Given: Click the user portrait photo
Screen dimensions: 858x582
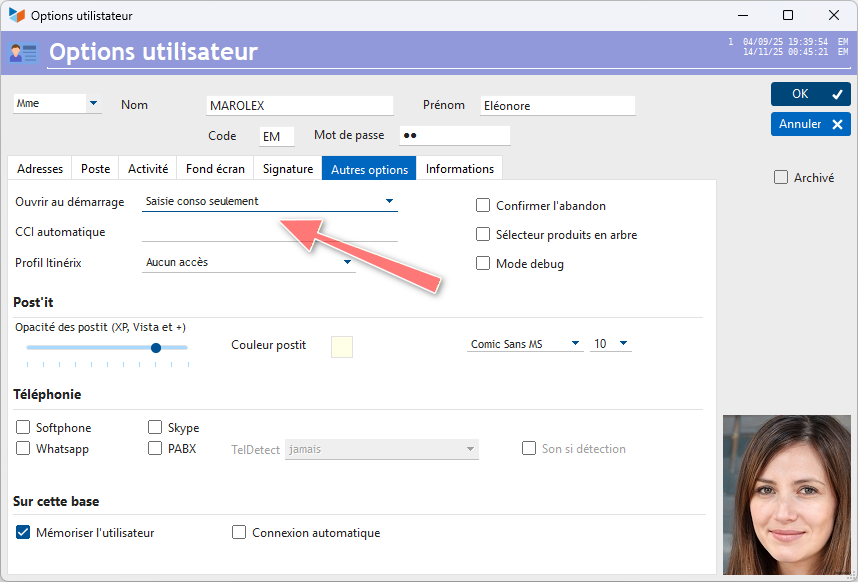Looking at the screenshot, I should (787, 494).
